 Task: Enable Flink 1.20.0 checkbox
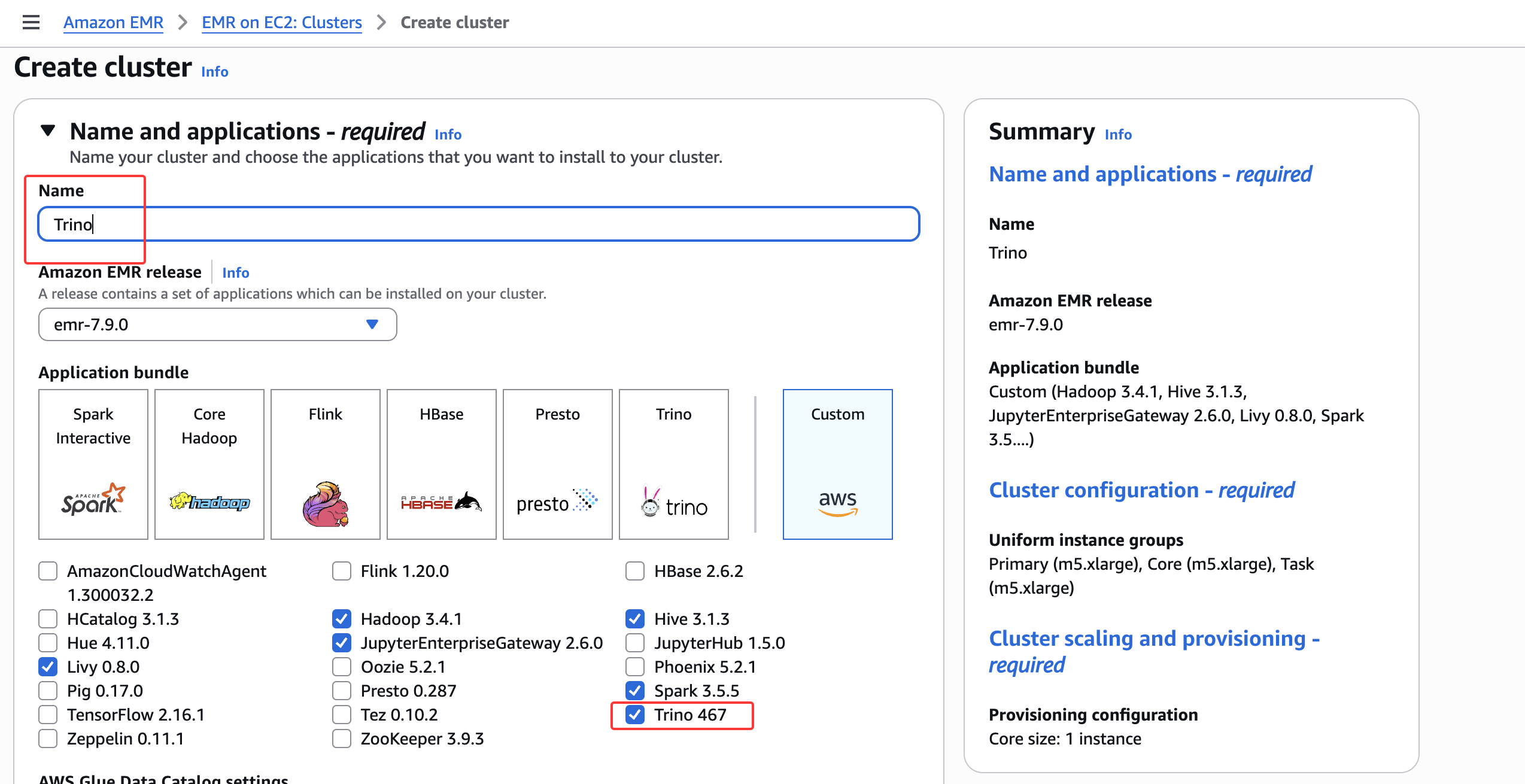[342, 571]
